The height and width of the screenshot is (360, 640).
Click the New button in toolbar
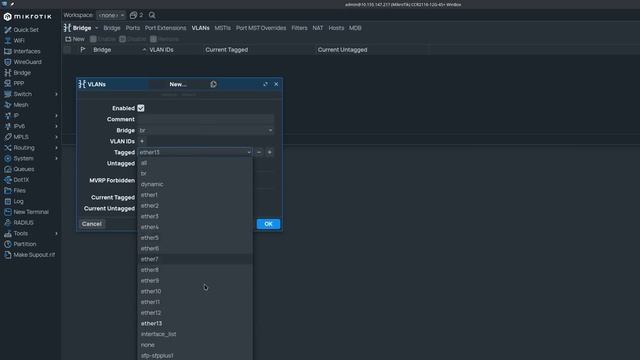point(75,39)
